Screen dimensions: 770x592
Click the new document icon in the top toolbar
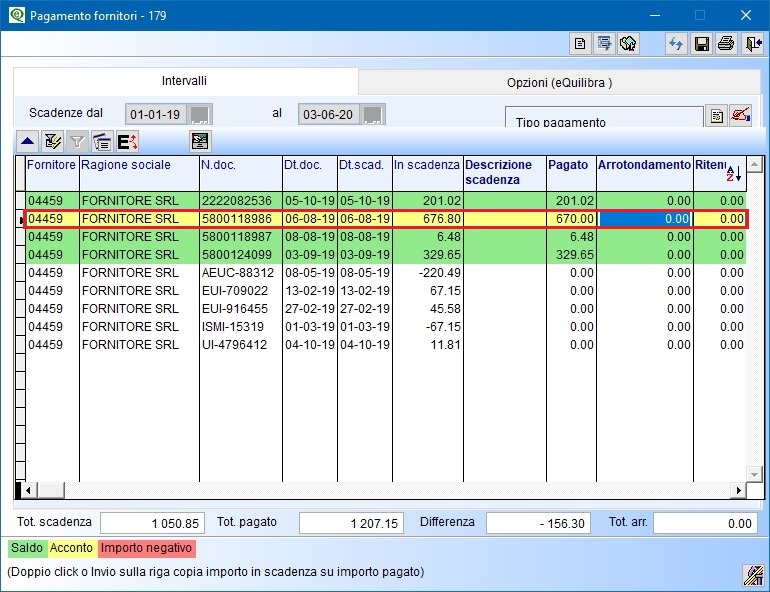(579, 44)
